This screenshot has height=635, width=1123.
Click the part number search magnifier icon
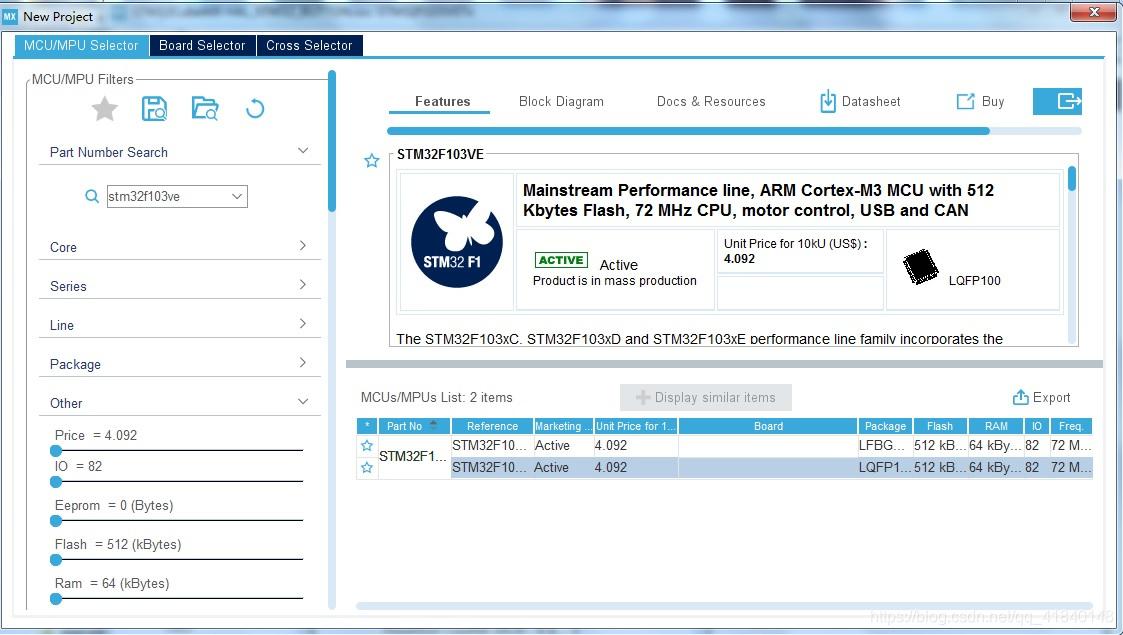[x=92, y=196]
